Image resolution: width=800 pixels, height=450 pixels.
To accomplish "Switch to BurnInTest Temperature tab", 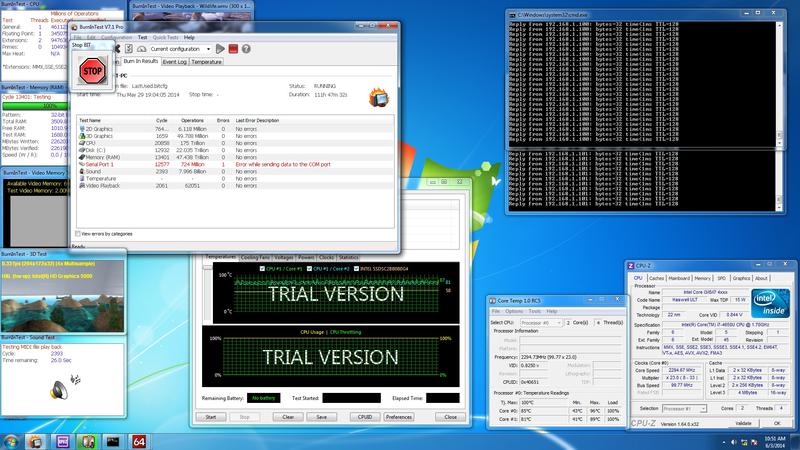I will (207, 62).
